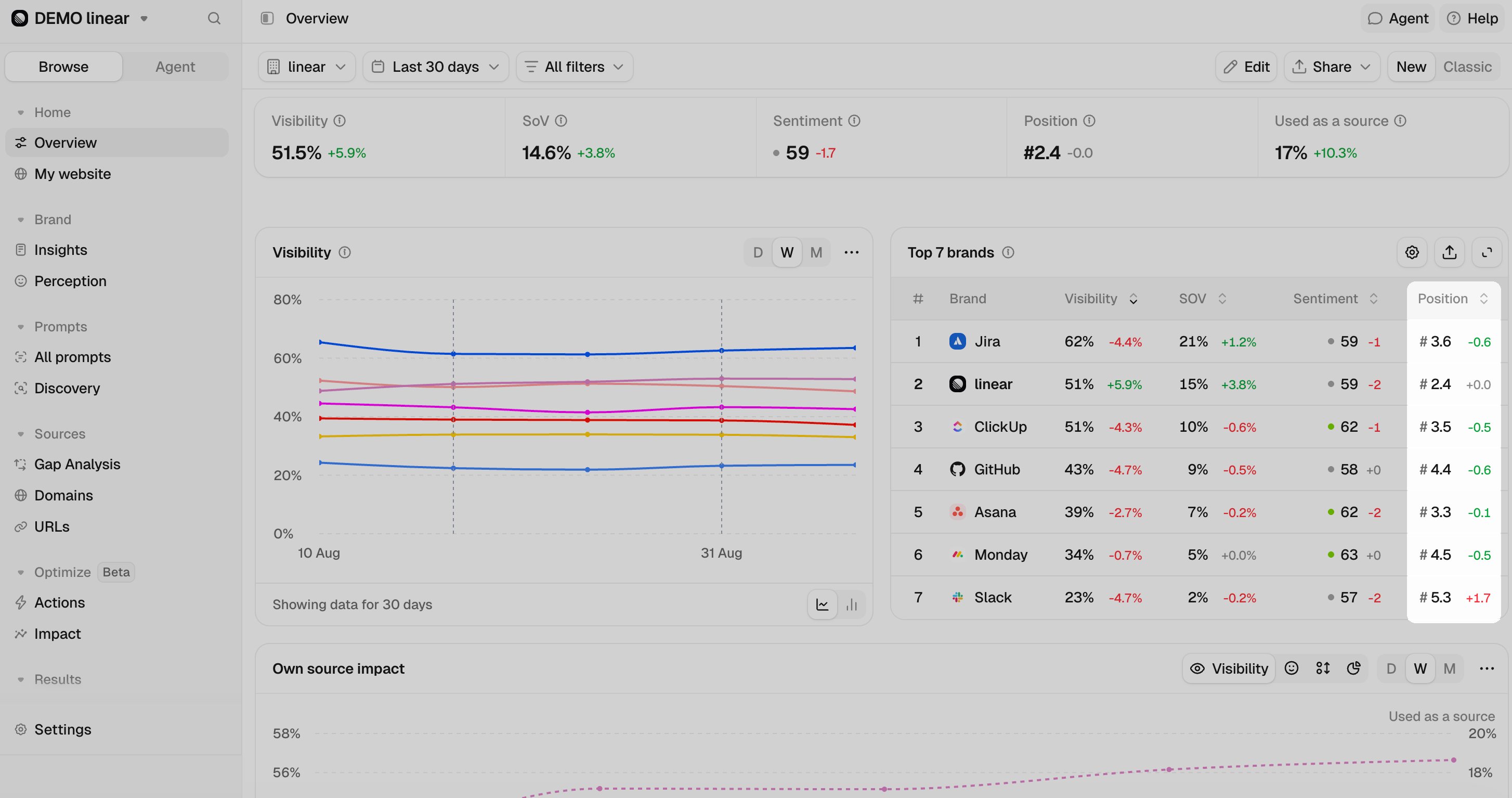
Task: Switch sidebar to Browse mode
Action: click(x=63, y=67)
